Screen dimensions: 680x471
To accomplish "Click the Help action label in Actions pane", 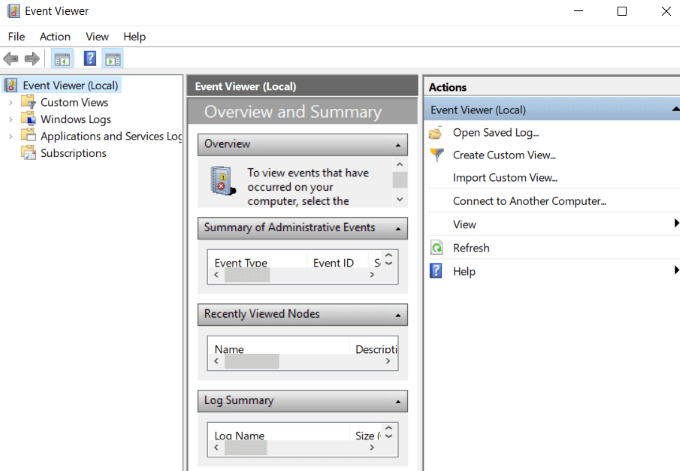I will [464, 271].
